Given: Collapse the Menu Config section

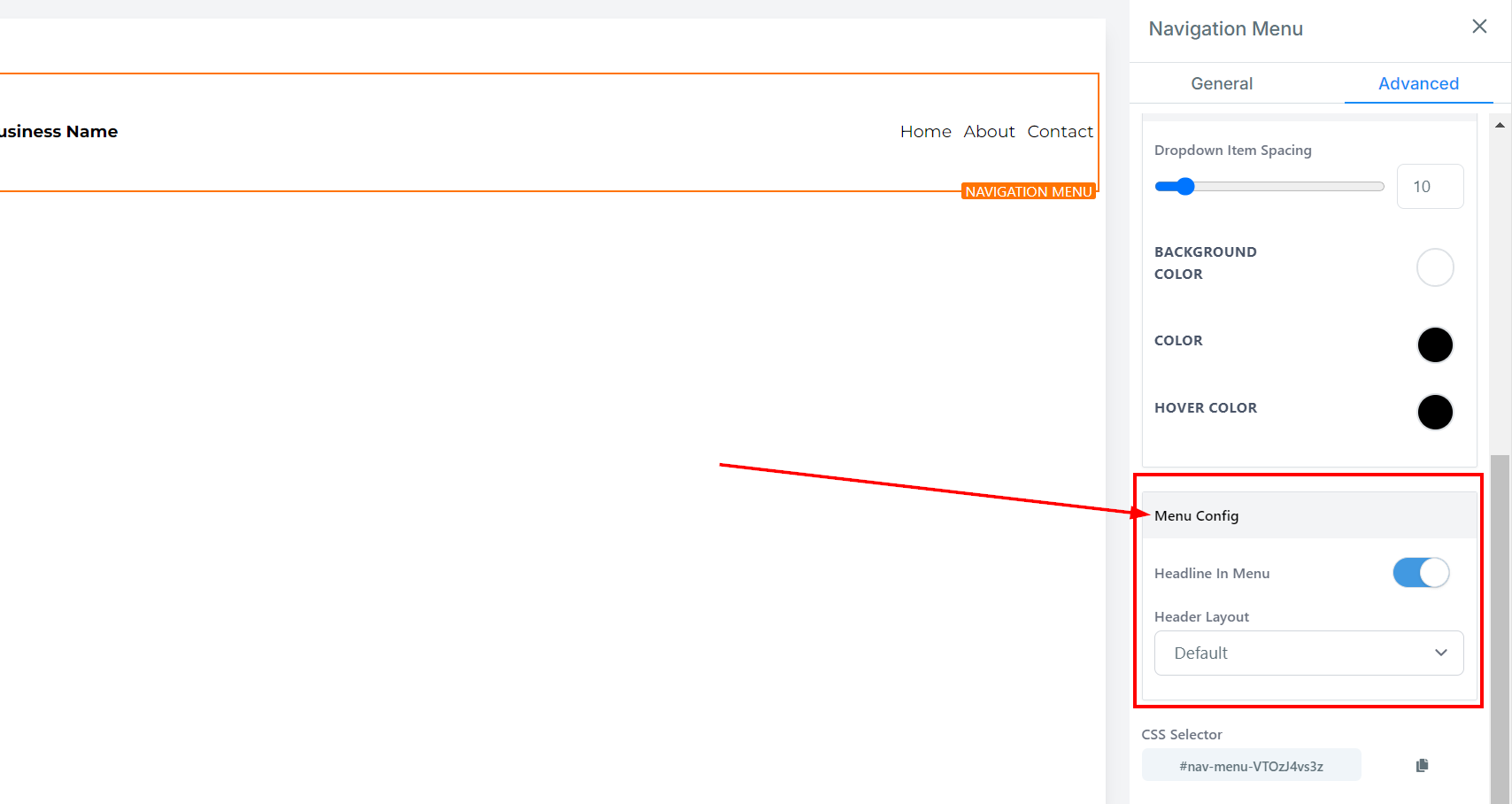Looking at the screenshot, I should click(1308, 515).
